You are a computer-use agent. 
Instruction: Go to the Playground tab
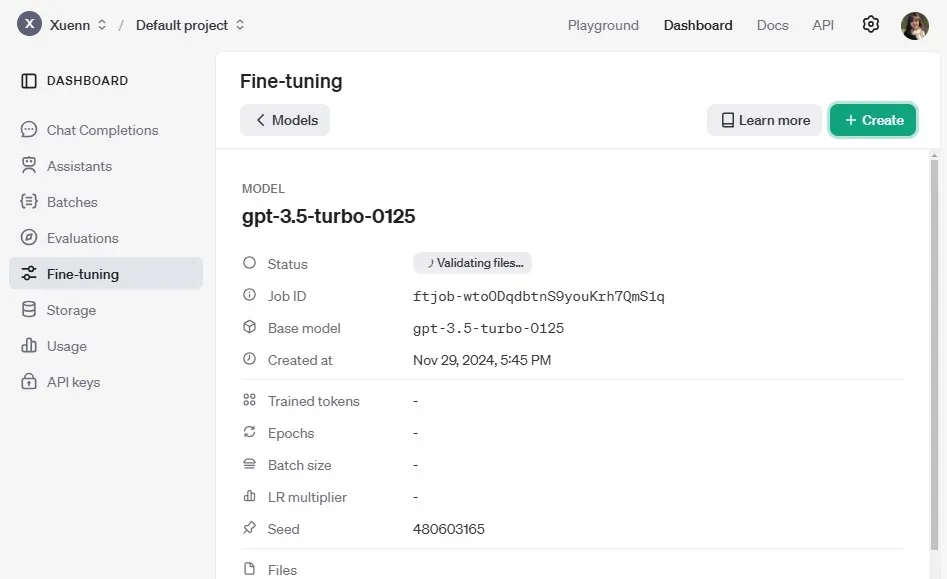tap(603, 25)
